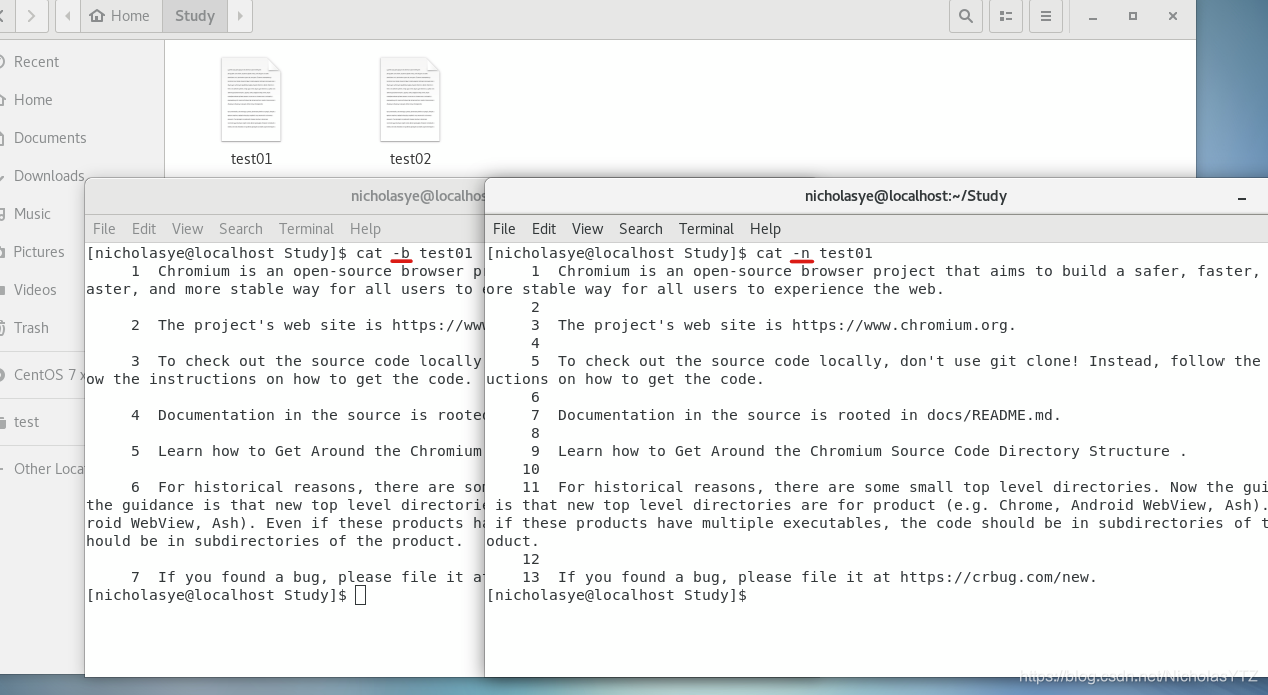Minimize the right terminal window
This screenshot has height=695, width=1268.
1242,197
